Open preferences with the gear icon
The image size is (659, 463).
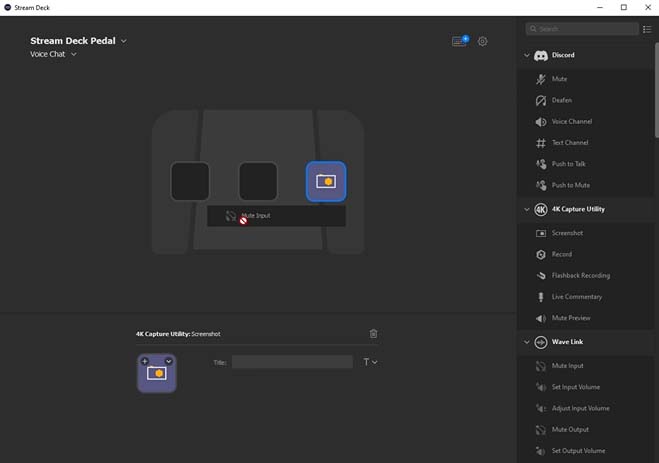(x=483, y=41)
